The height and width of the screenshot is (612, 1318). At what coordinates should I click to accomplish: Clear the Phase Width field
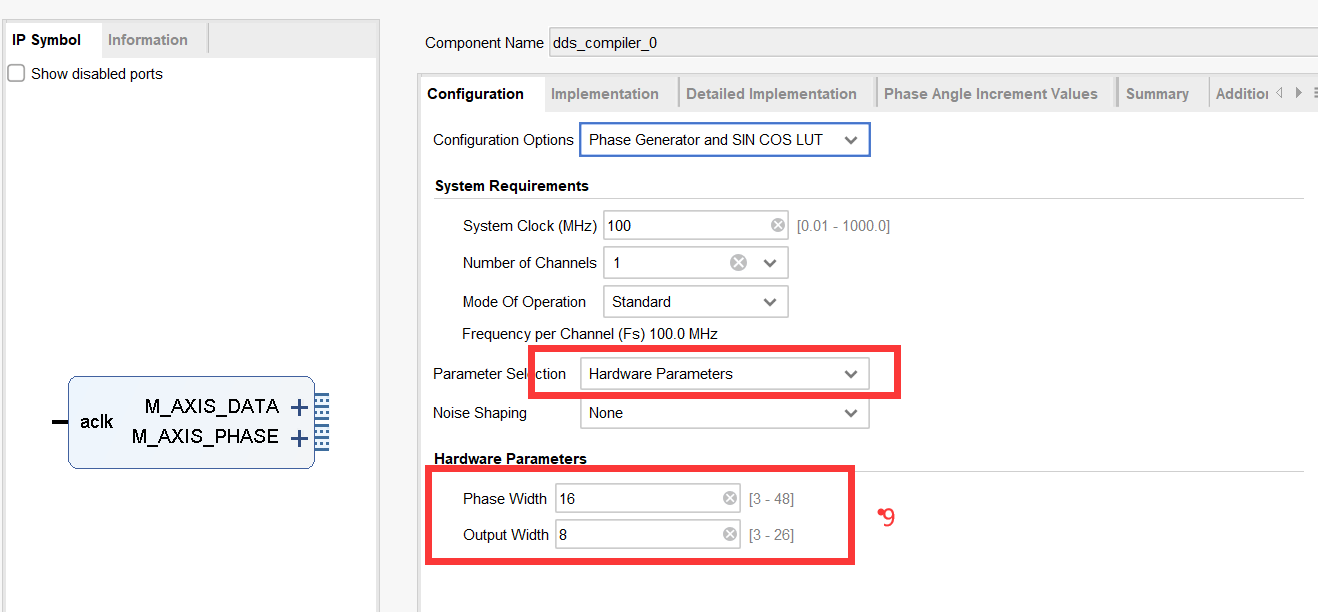730,499
